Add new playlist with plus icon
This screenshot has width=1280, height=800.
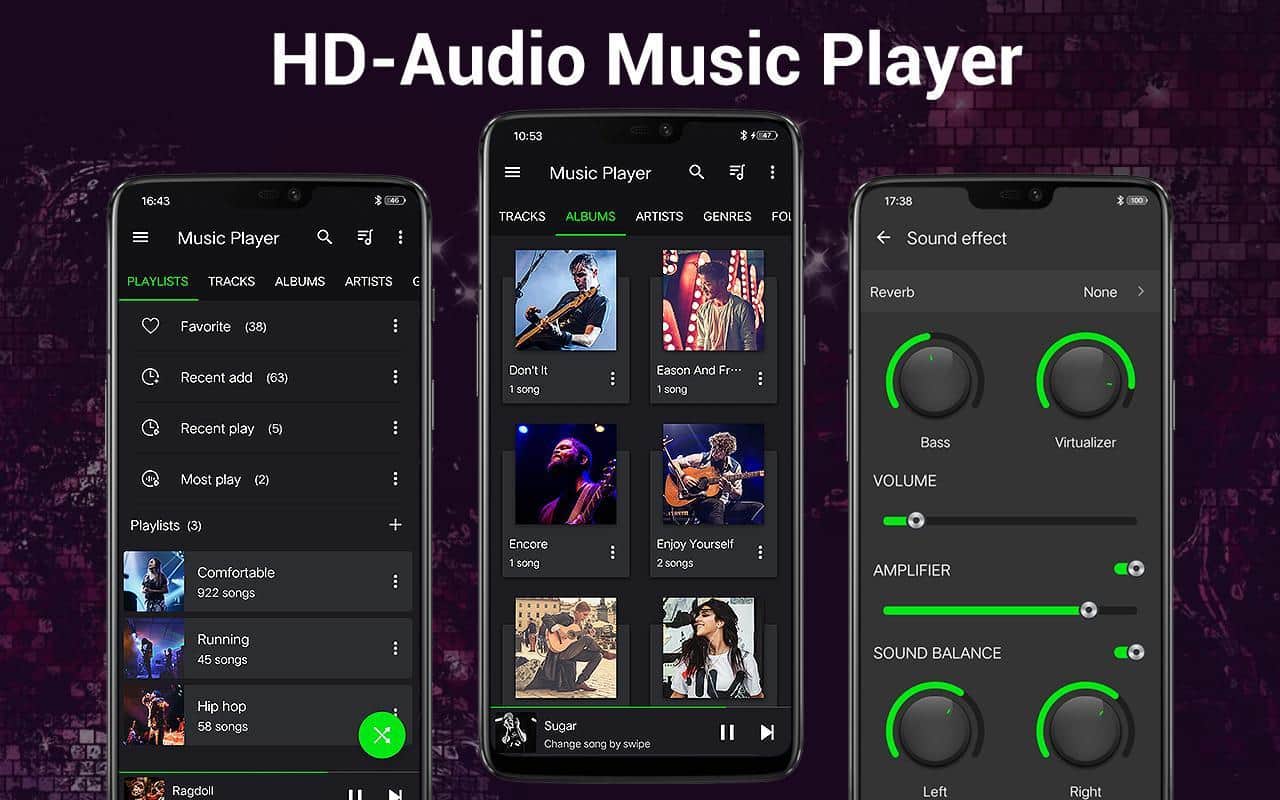click(395, 525)
